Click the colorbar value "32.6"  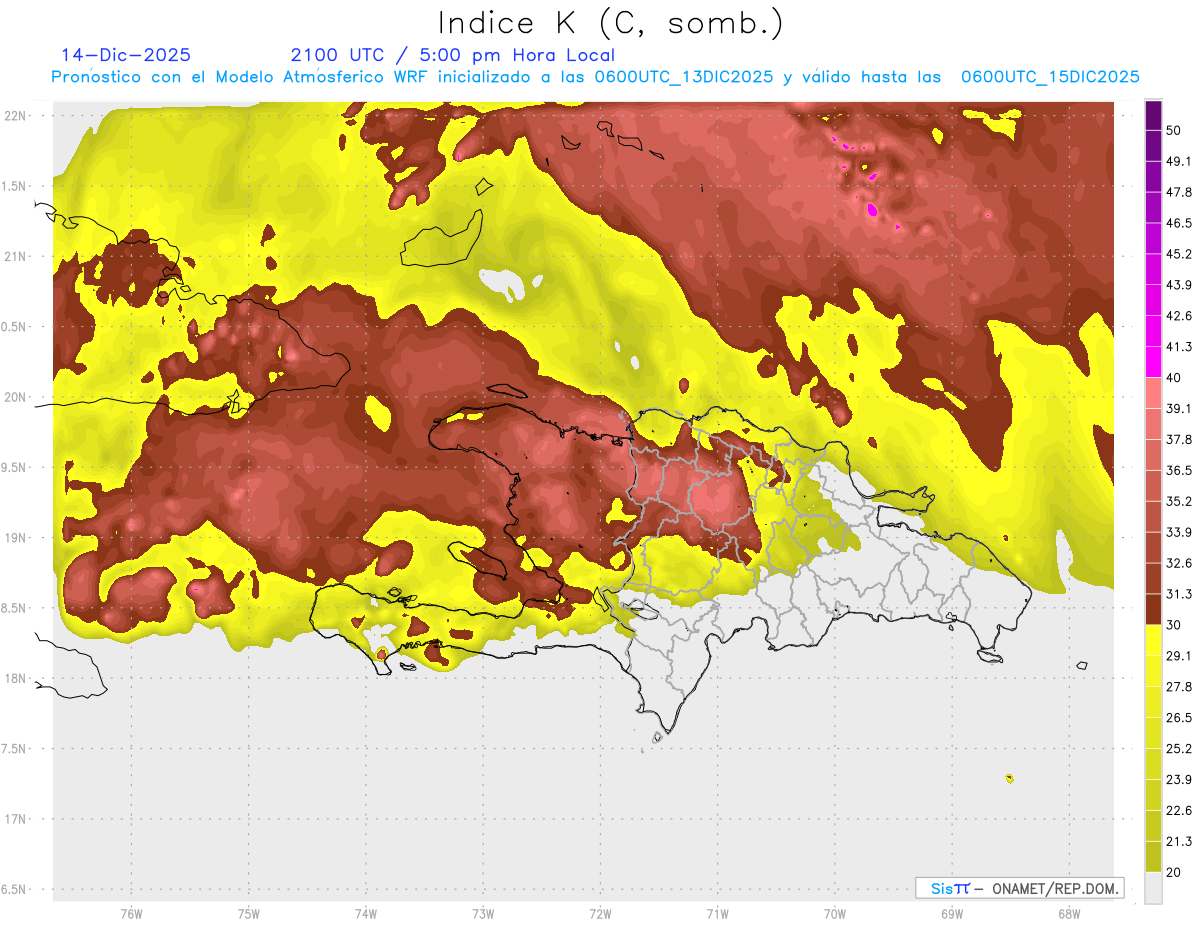1178,563
